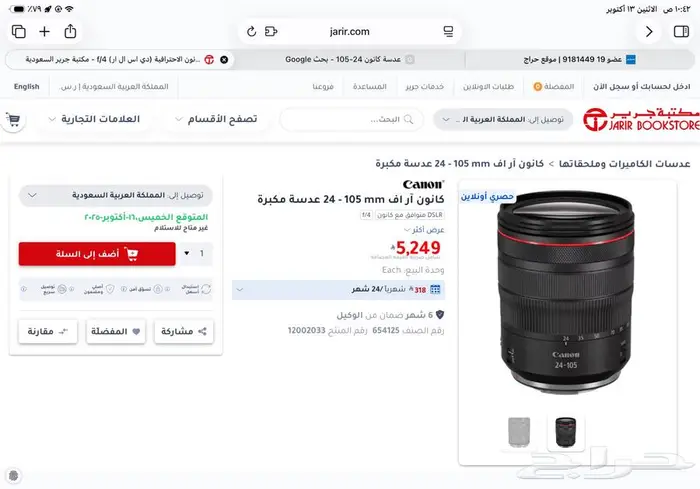The width and height of the screenshot is (700, 489).
Task: Open the tab overview icon
Action: point(19,31)
